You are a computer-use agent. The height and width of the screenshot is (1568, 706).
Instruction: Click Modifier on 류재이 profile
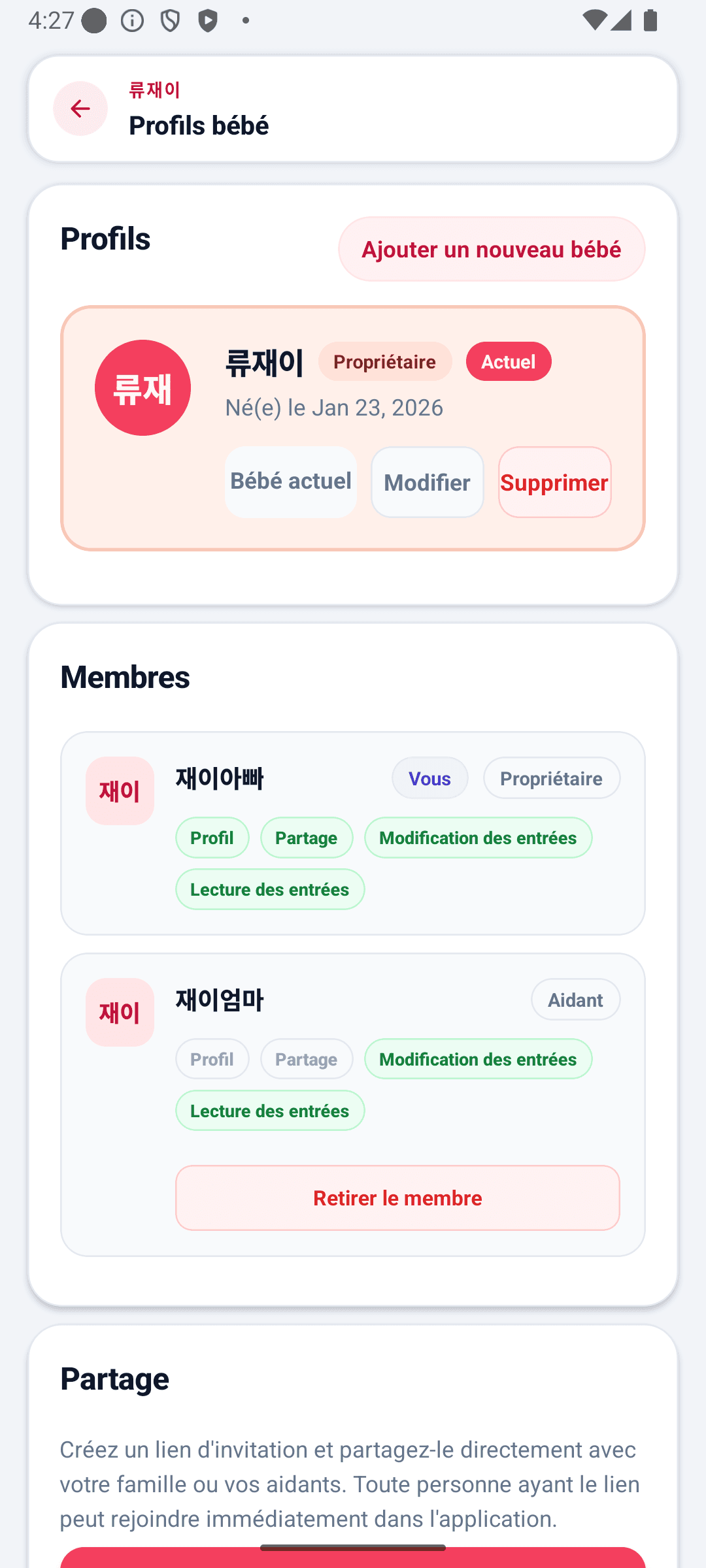click(x=428, y=482)
